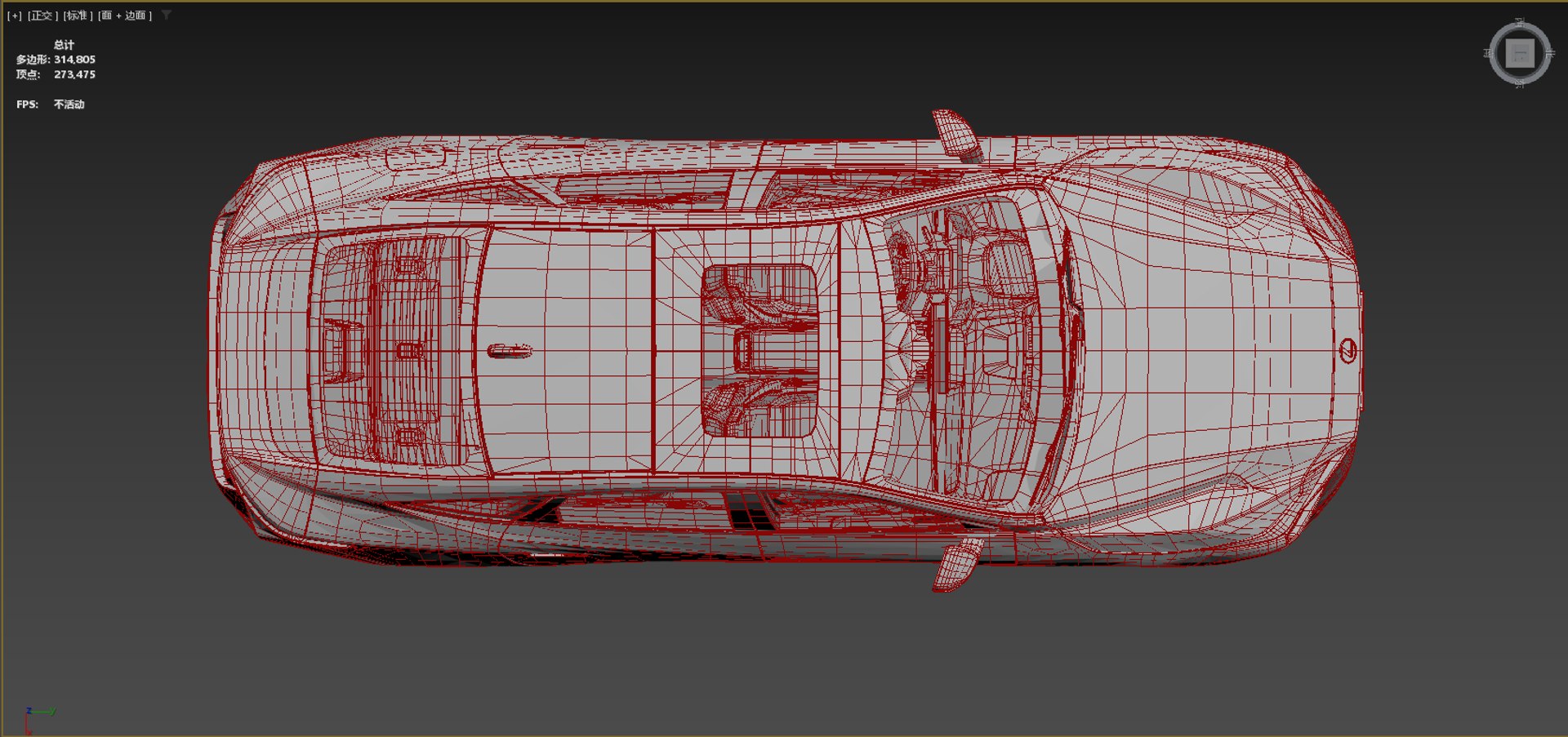Open the 面 + 边面 display mode menu
This screenshot has width=1568, height=737.
[125, 16]
